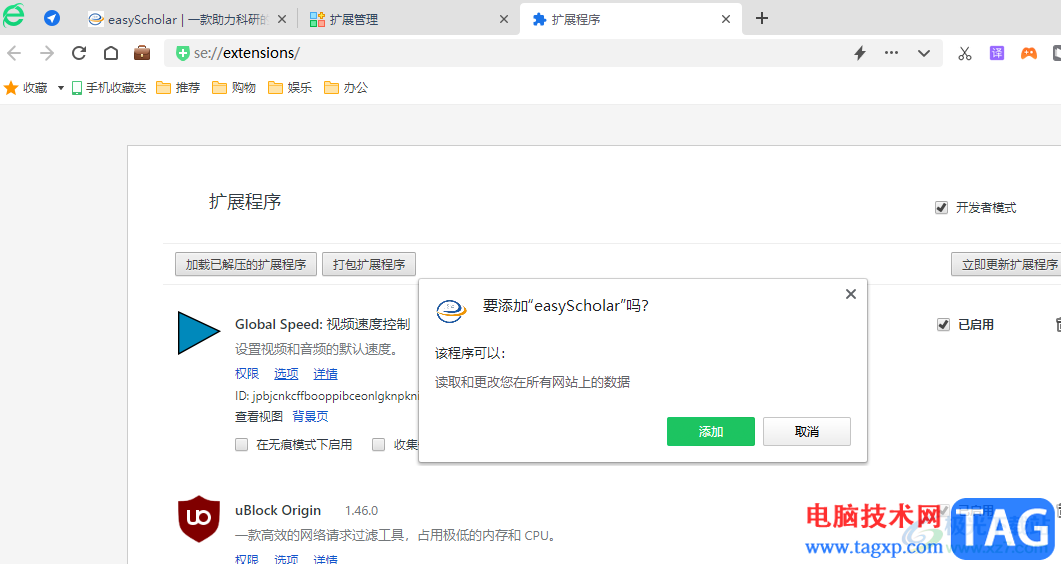Open the three-dot more options menu

click(892, 53)
